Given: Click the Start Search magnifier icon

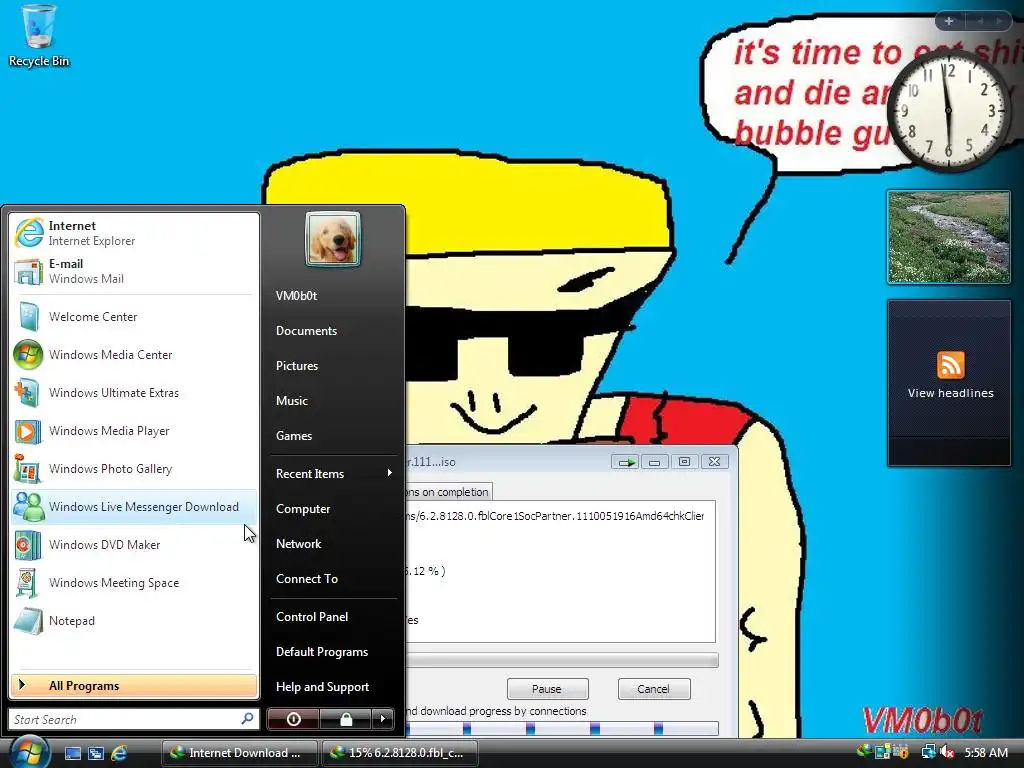Looking at the screenshot, I should pyautogui.click(x=248, y=718).
